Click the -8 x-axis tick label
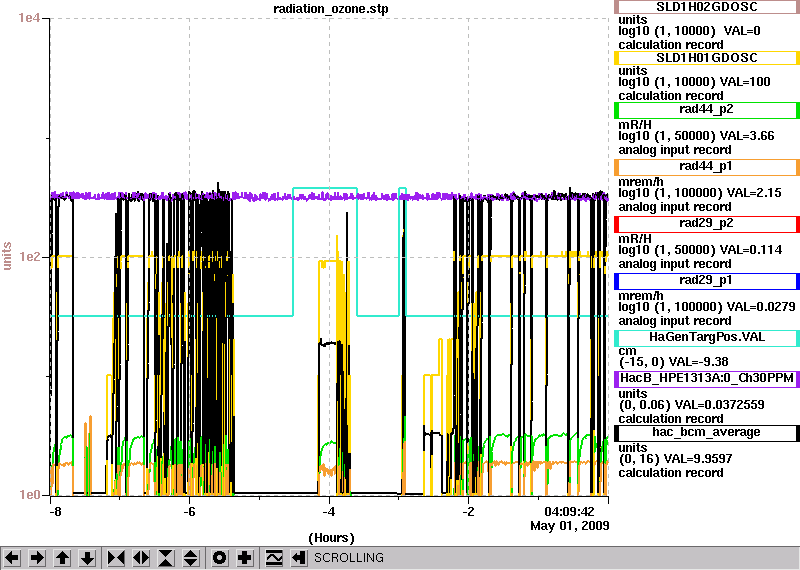 click(56, 512)
